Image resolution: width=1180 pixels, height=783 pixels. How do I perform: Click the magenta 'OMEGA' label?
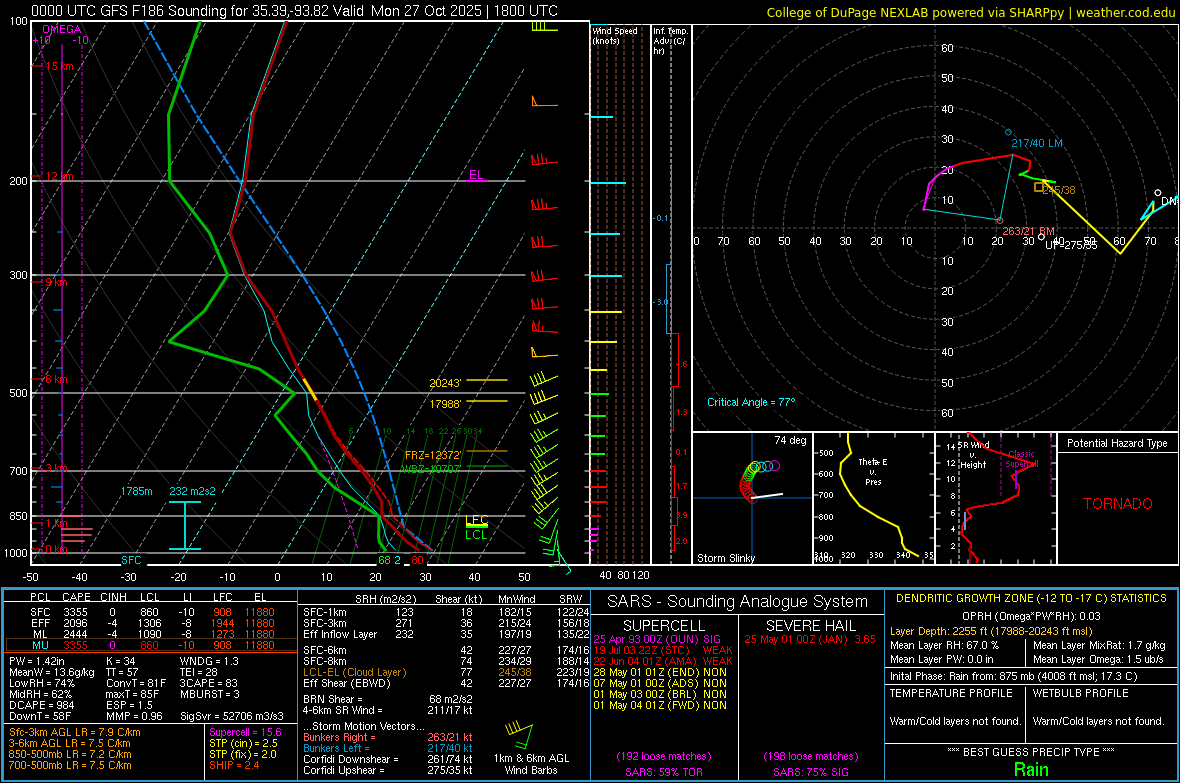(x=62, y=29)
